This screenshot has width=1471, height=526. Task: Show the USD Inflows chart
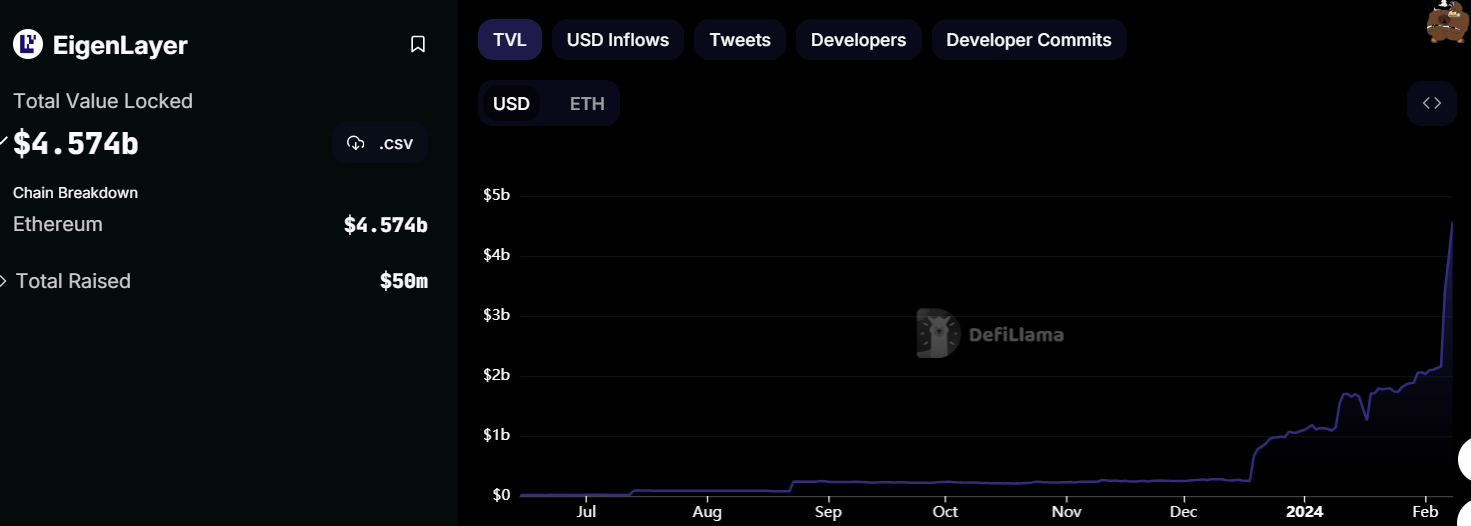coord(618,40)
